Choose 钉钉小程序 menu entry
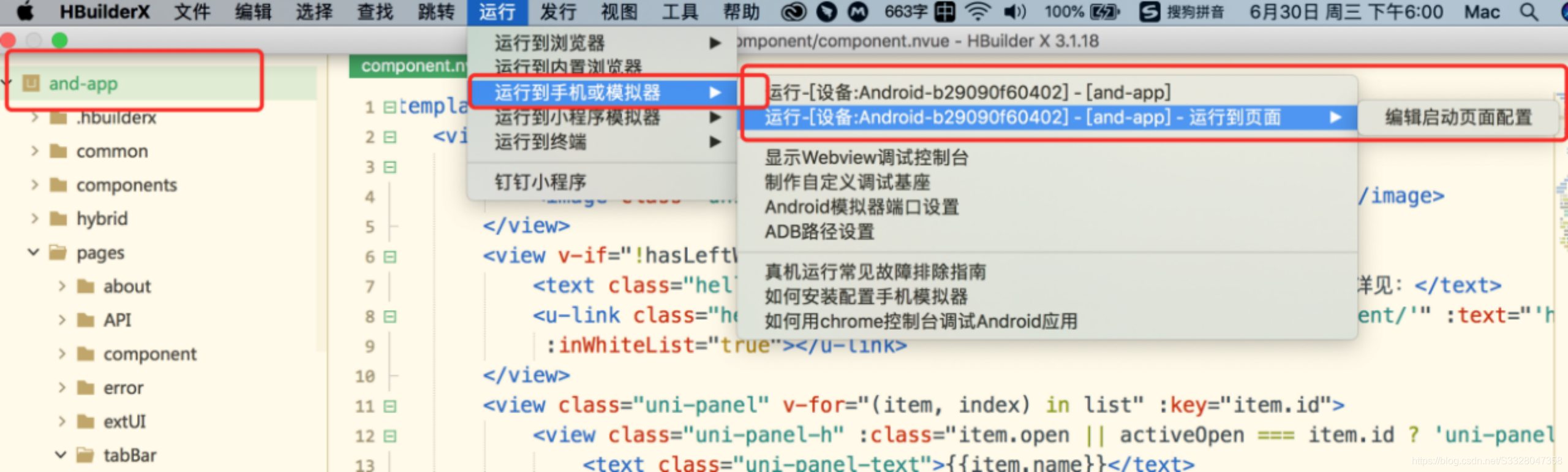Viewport: 1568px width, 472px height. point(602,182)
